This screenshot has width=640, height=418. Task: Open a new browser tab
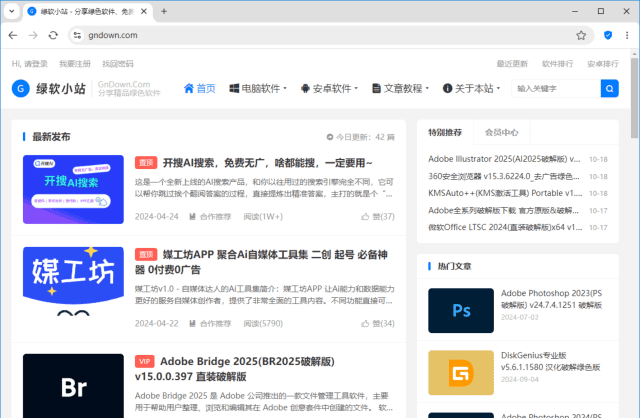click(x=164, y=11)
